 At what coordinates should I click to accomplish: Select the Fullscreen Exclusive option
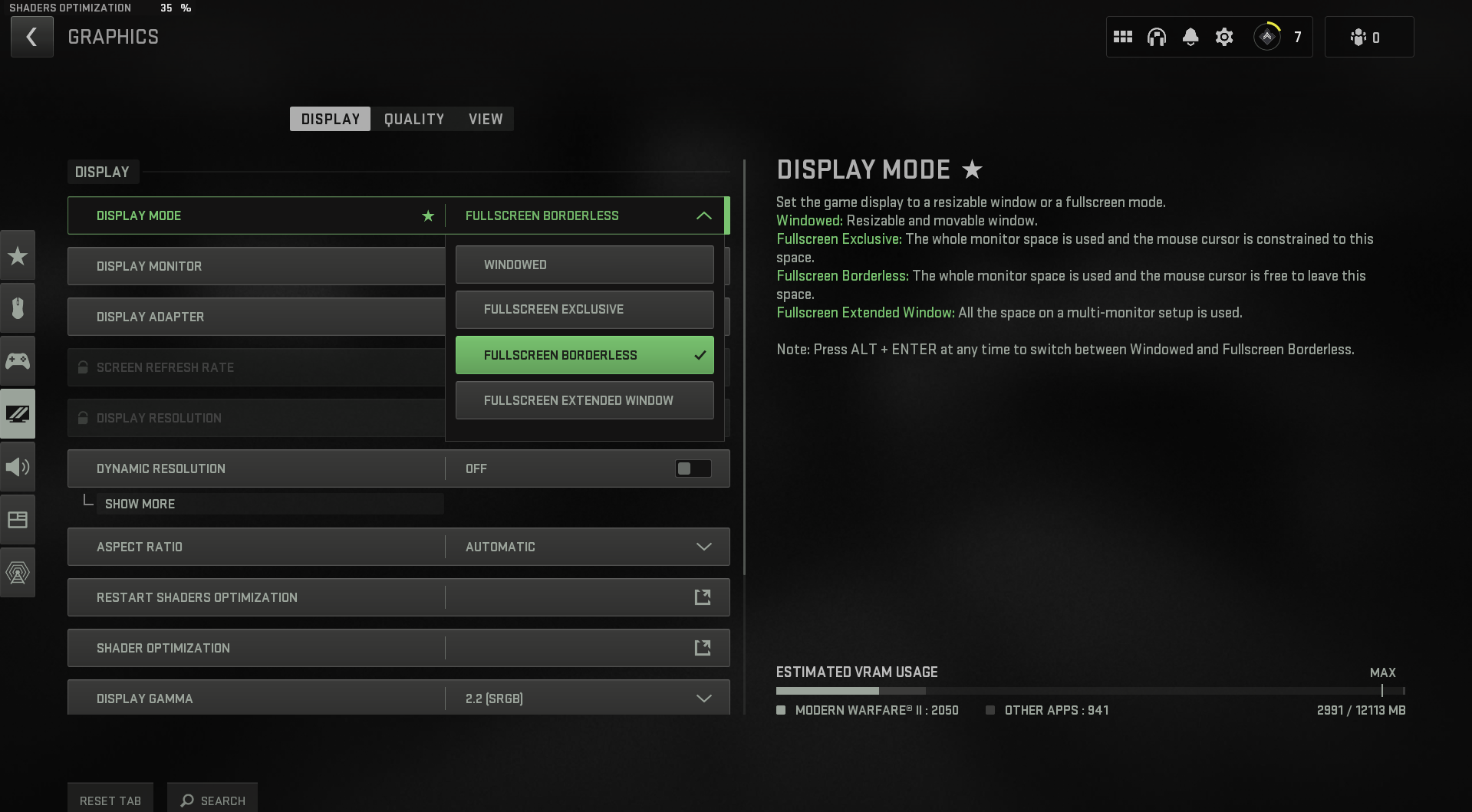point(584,309)
